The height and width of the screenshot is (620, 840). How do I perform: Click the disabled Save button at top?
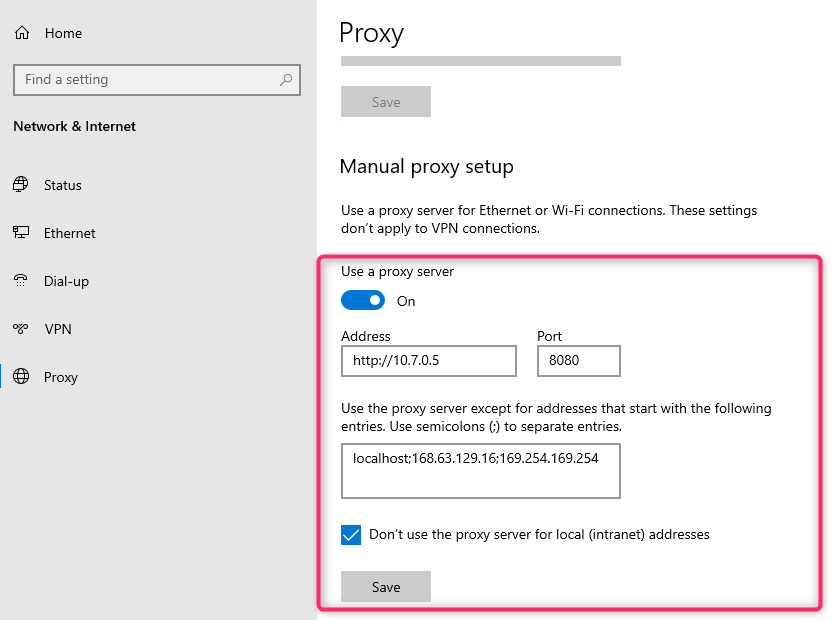click(386, 102)
